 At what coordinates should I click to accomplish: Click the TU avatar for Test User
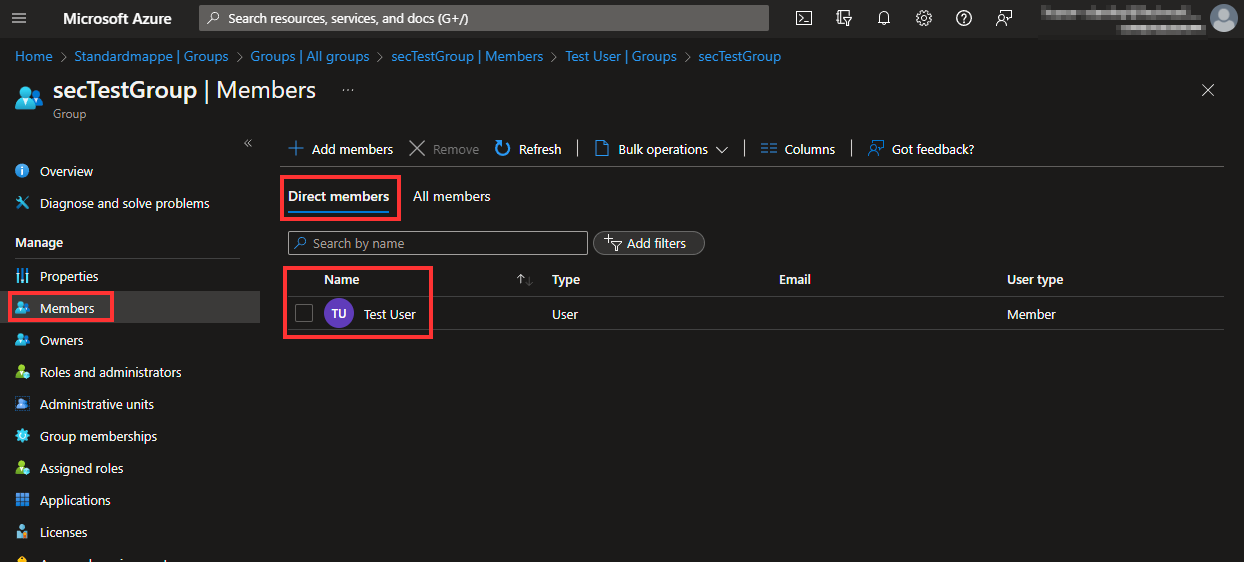tap(339, 314)
